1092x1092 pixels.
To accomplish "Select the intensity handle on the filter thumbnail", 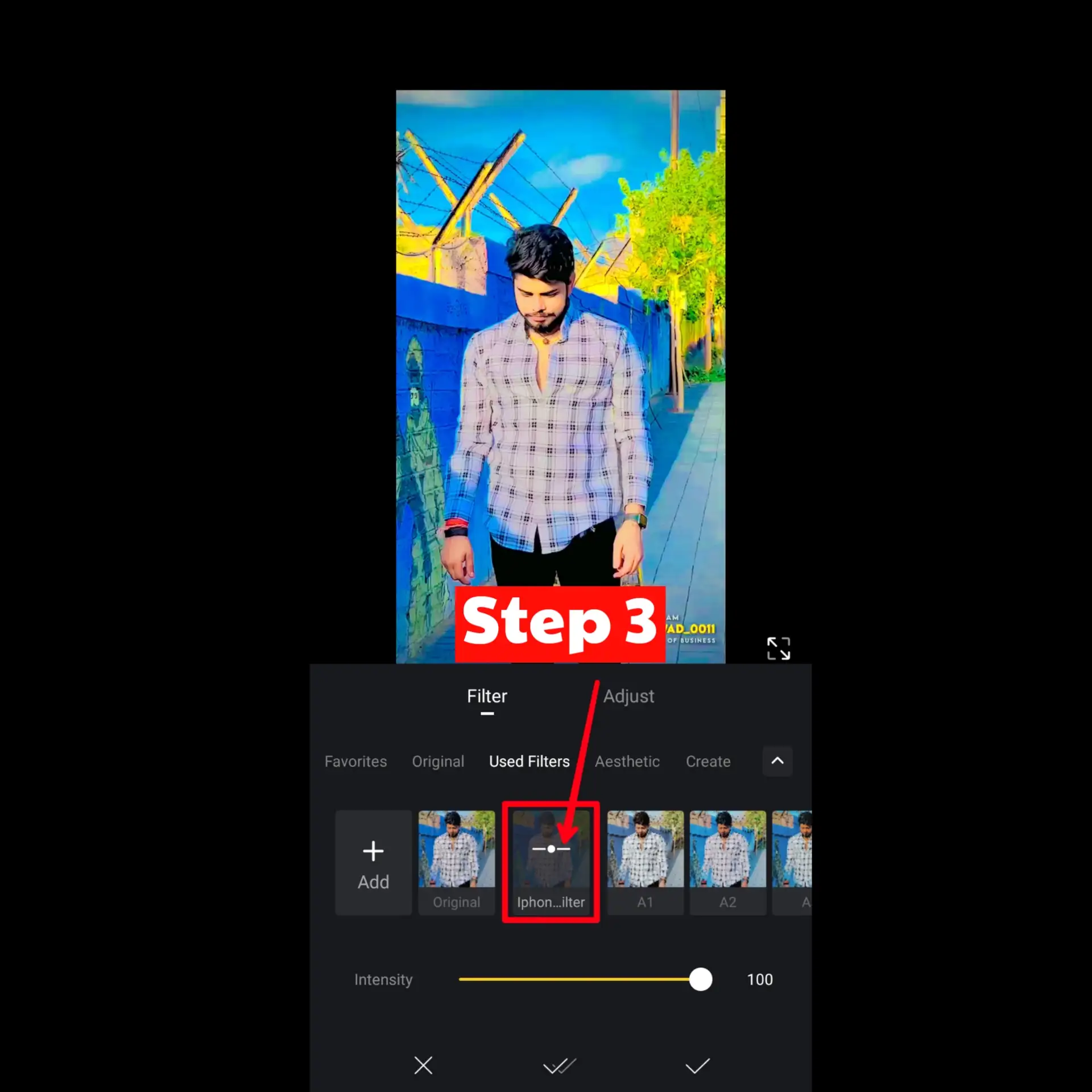I will pyautogui.click(x=551, y=849).
